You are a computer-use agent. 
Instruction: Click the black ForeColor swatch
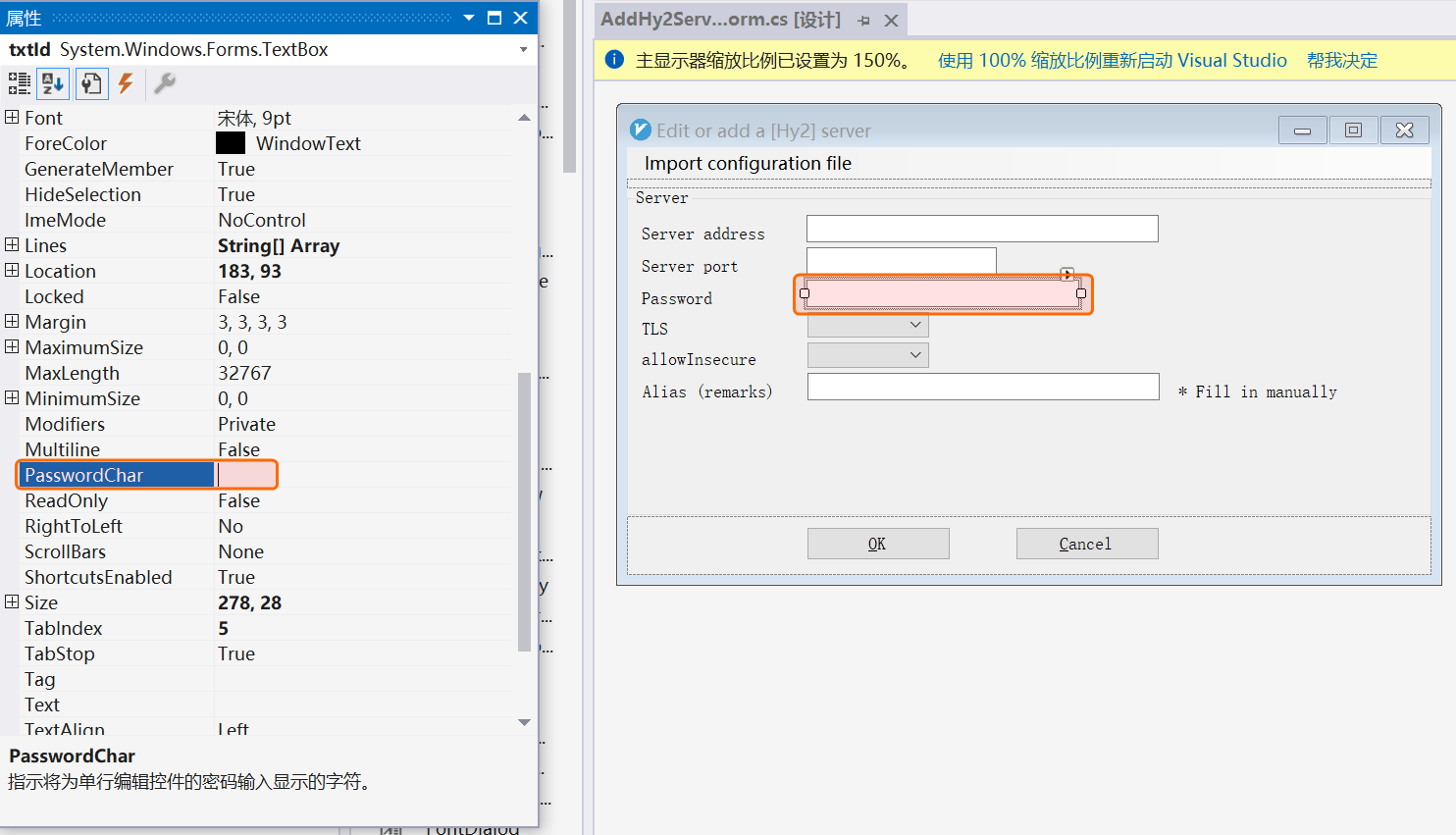(231, 143)
